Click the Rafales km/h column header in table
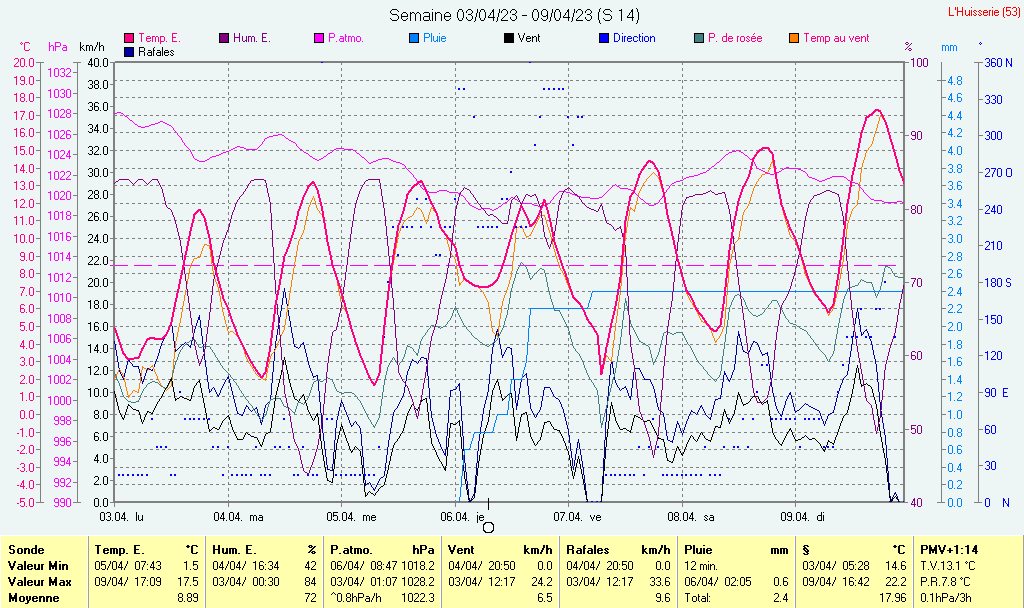Screen dimensions: 1024x608 [x=618, y=550]
